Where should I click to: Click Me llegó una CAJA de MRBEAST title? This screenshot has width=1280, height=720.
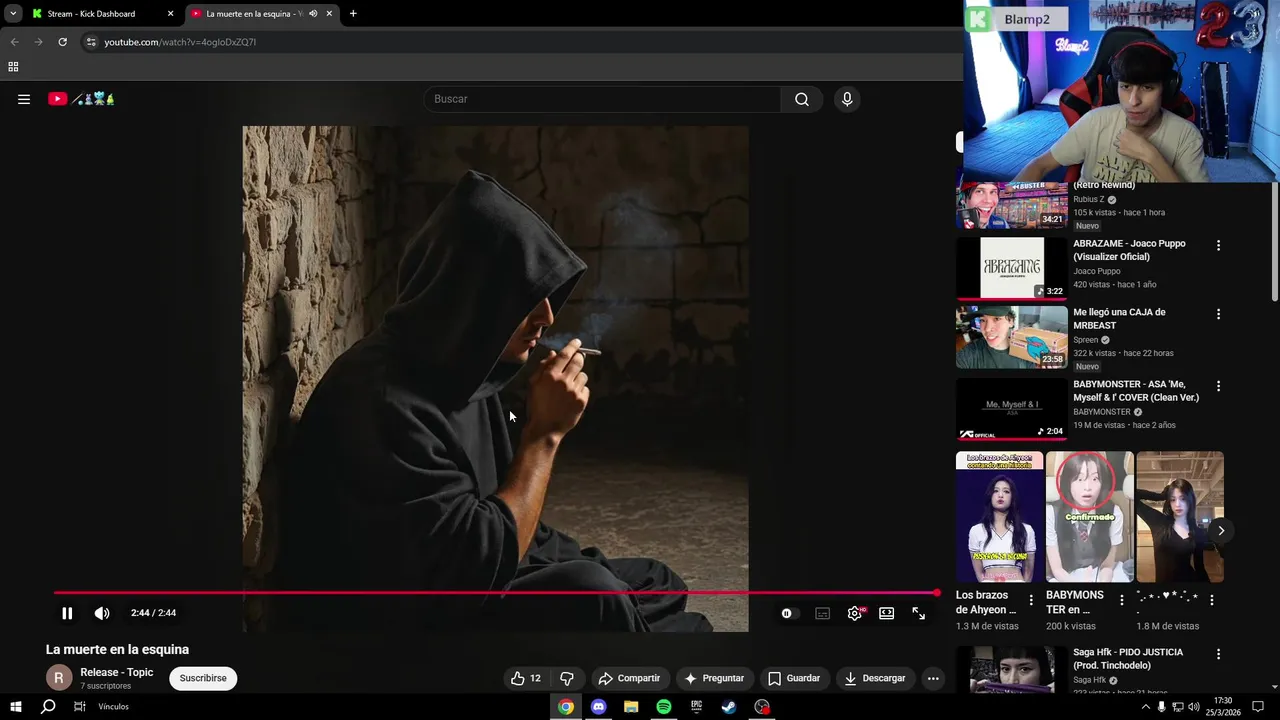(1119, 319)
